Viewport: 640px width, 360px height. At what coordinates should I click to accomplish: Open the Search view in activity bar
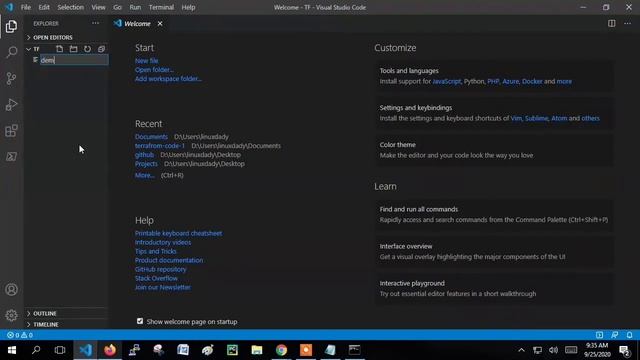pos(11,52)
